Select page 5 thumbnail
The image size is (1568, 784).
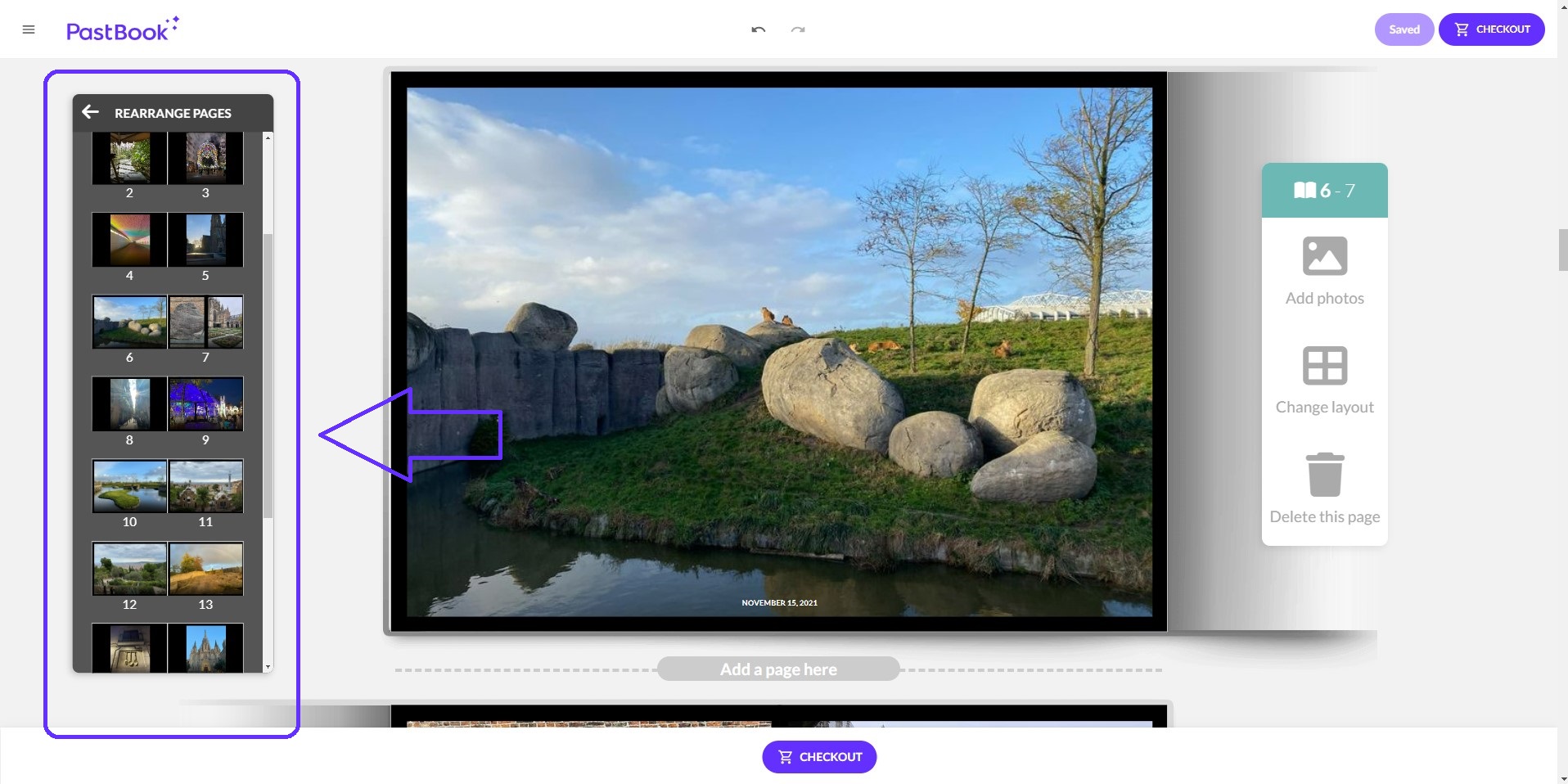(205, 240)
